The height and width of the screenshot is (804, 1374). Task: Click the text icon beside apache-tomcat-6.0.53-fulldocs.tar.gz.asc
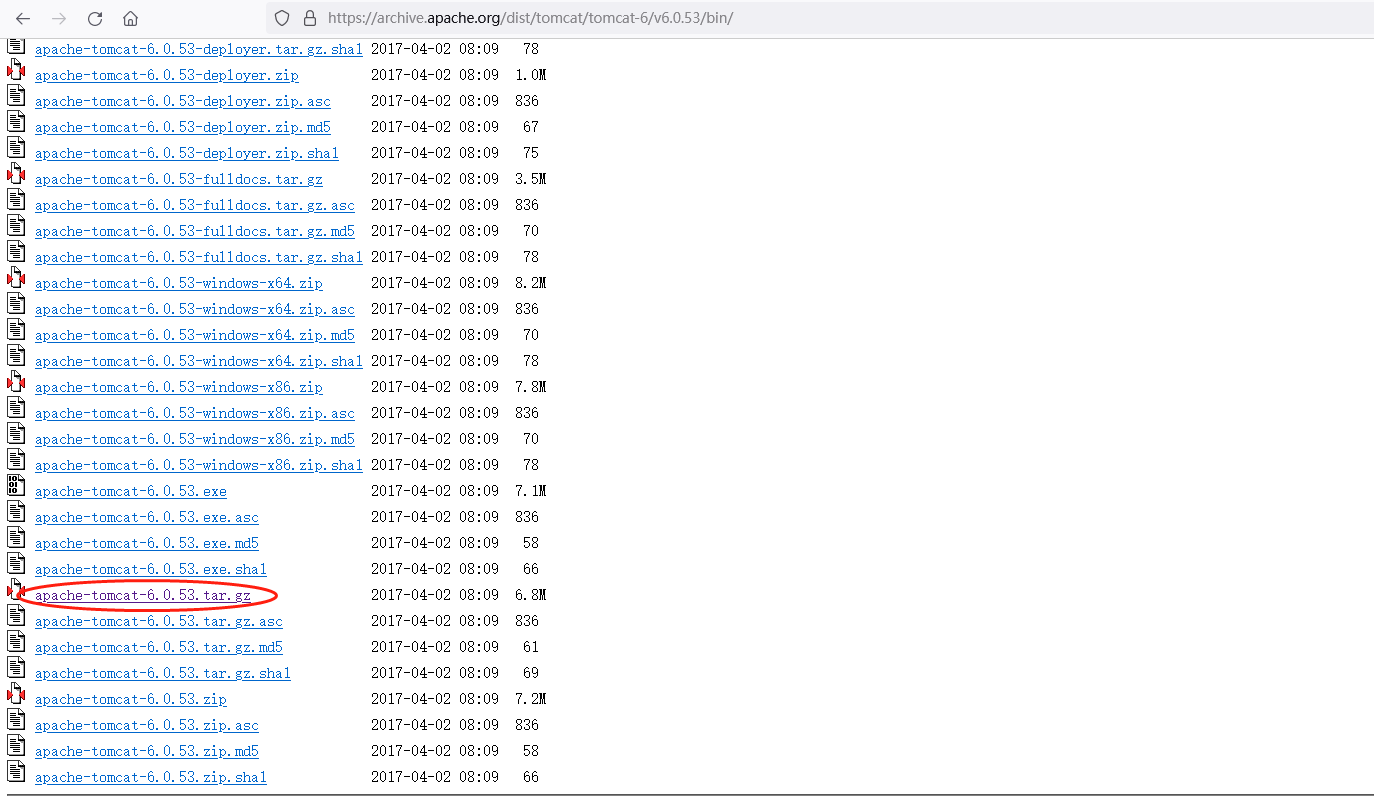click(15, 200)
